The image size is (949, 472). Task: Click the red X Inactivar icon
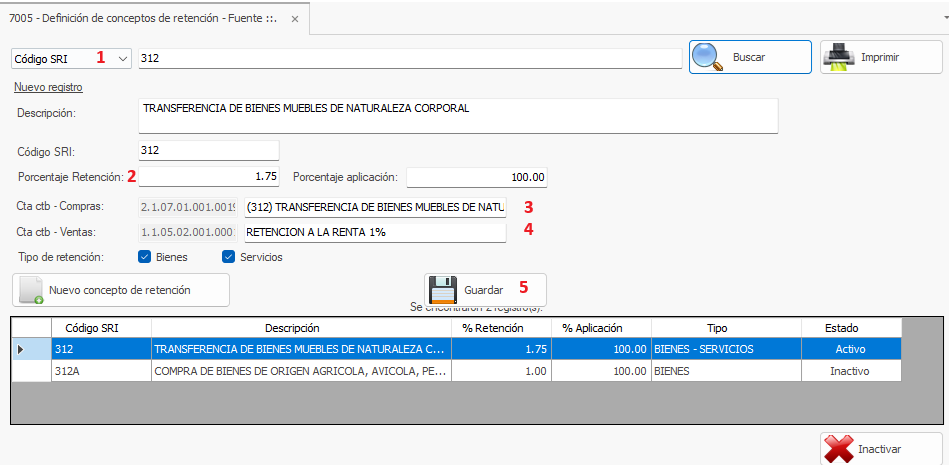click(x=839, y=449)
